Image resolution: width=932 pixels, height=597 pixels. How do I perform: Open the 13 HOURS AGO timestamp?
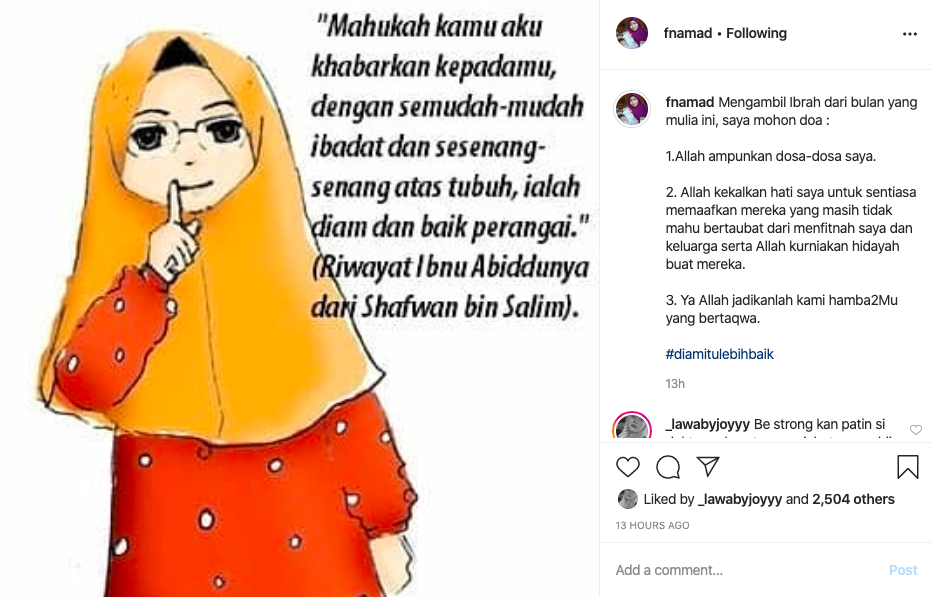(x=652, y=526)
